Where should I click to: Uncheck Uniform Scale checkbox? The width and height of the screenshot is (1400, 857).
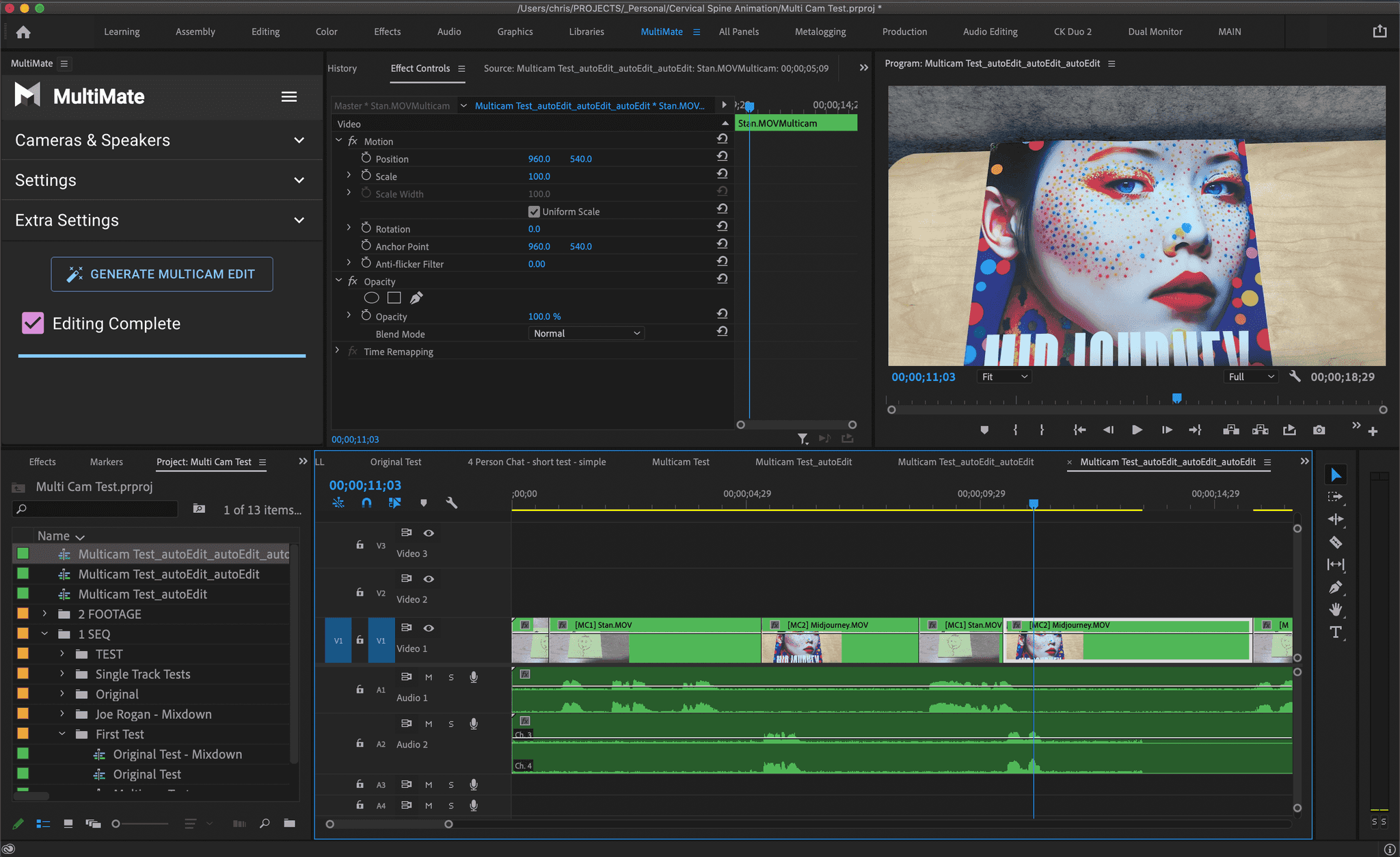(534, 211)
